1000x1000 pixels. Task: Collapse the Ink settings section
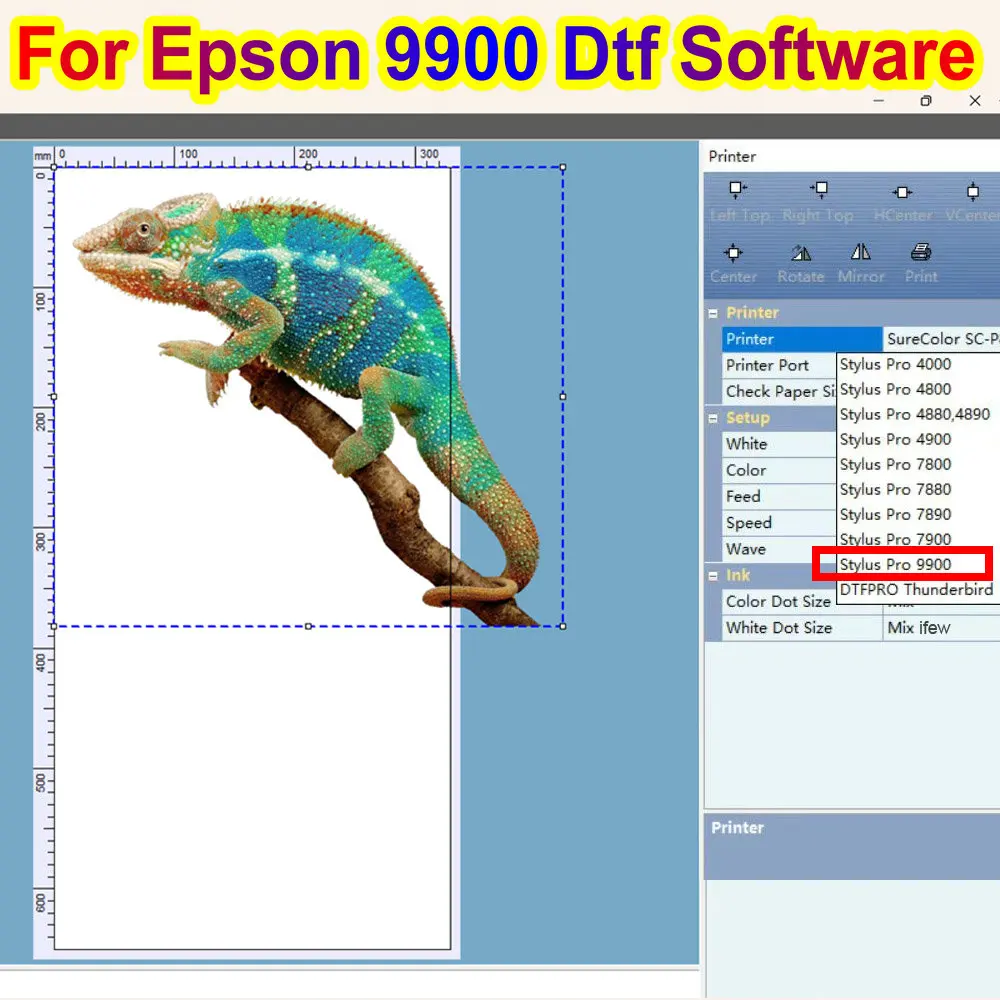(x=714, y=575)
